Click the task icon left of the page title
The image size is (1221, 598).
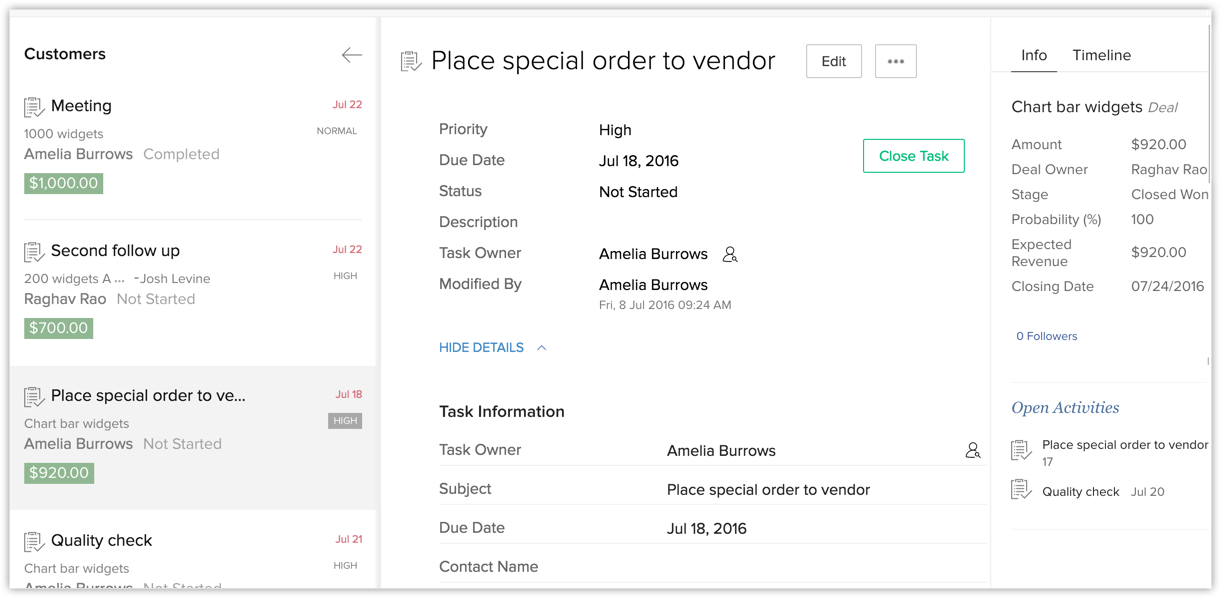click(x=410, y=62)
